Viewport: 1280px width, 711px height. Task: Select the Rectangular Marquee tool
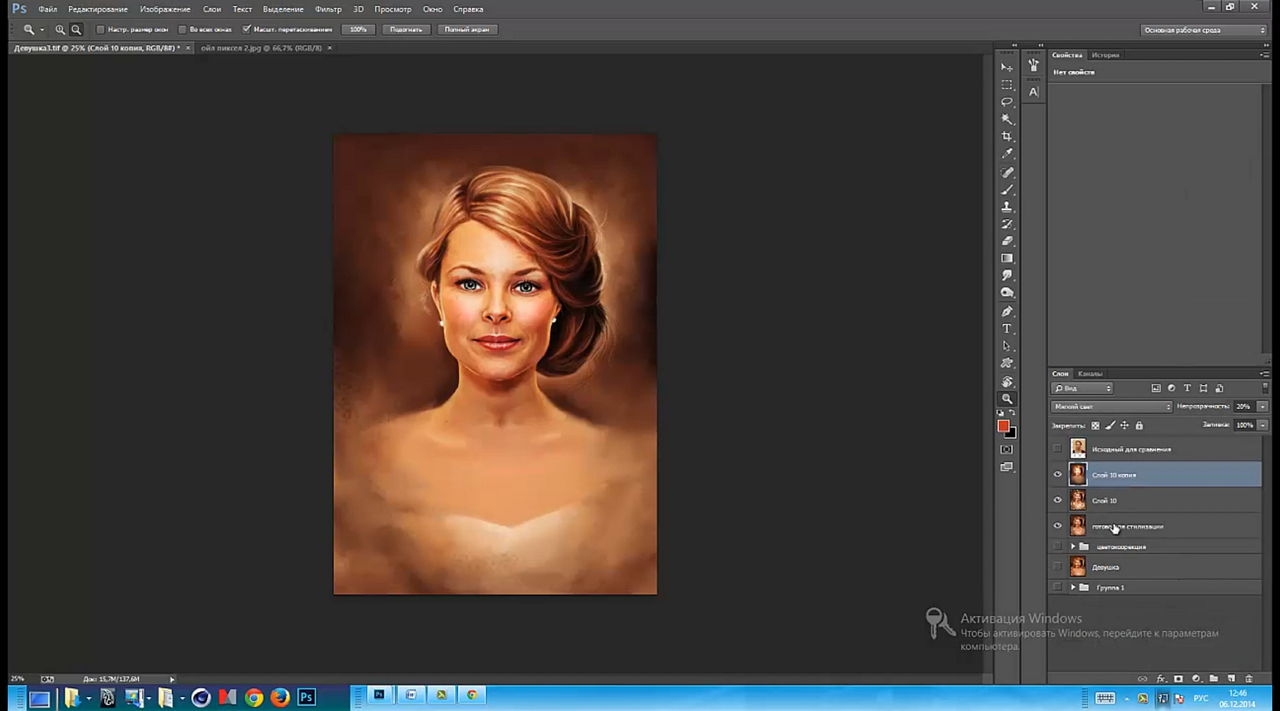(x=1007, y=85)
